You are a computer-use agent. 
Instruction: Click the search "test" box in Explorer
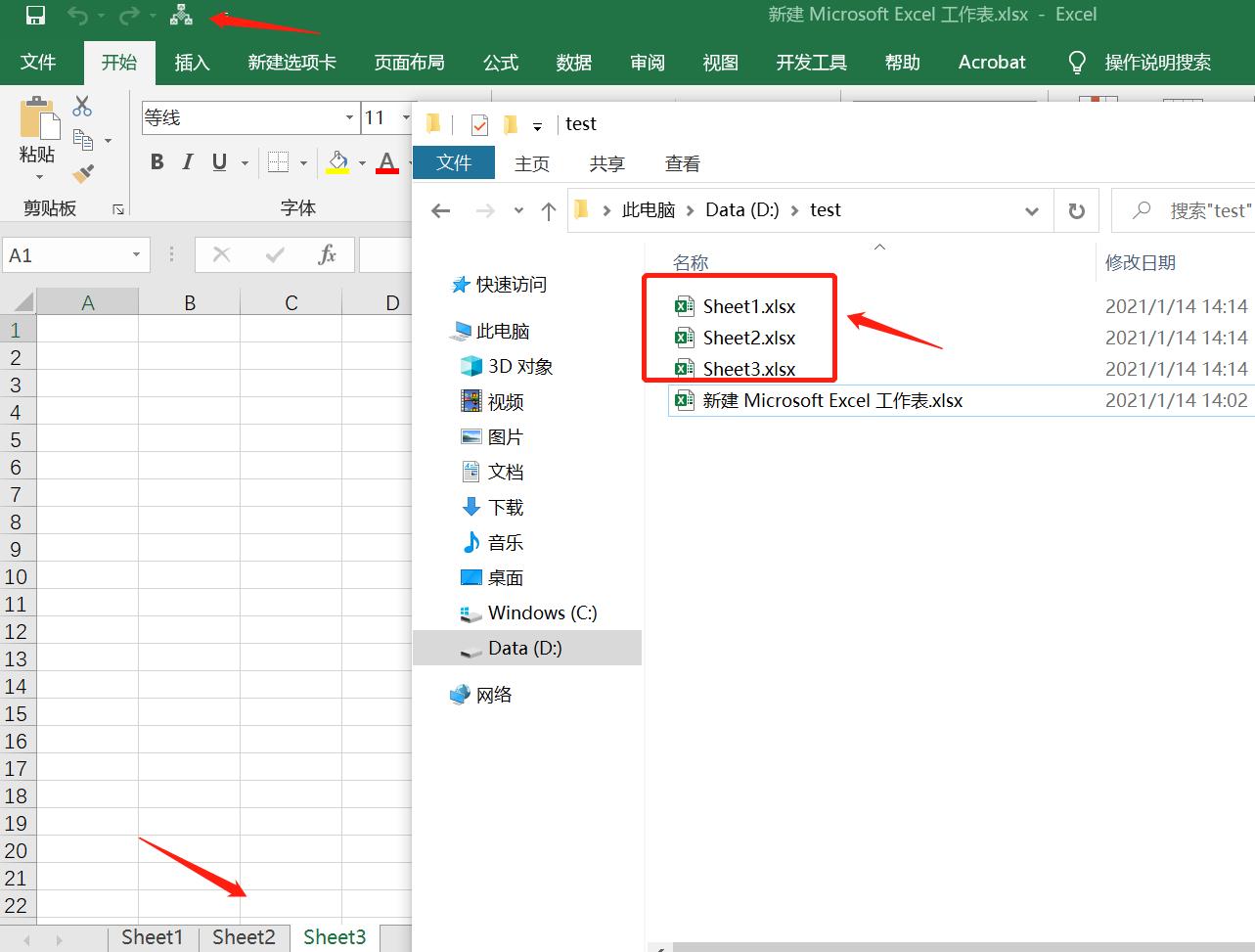(x=1184, y=210)
